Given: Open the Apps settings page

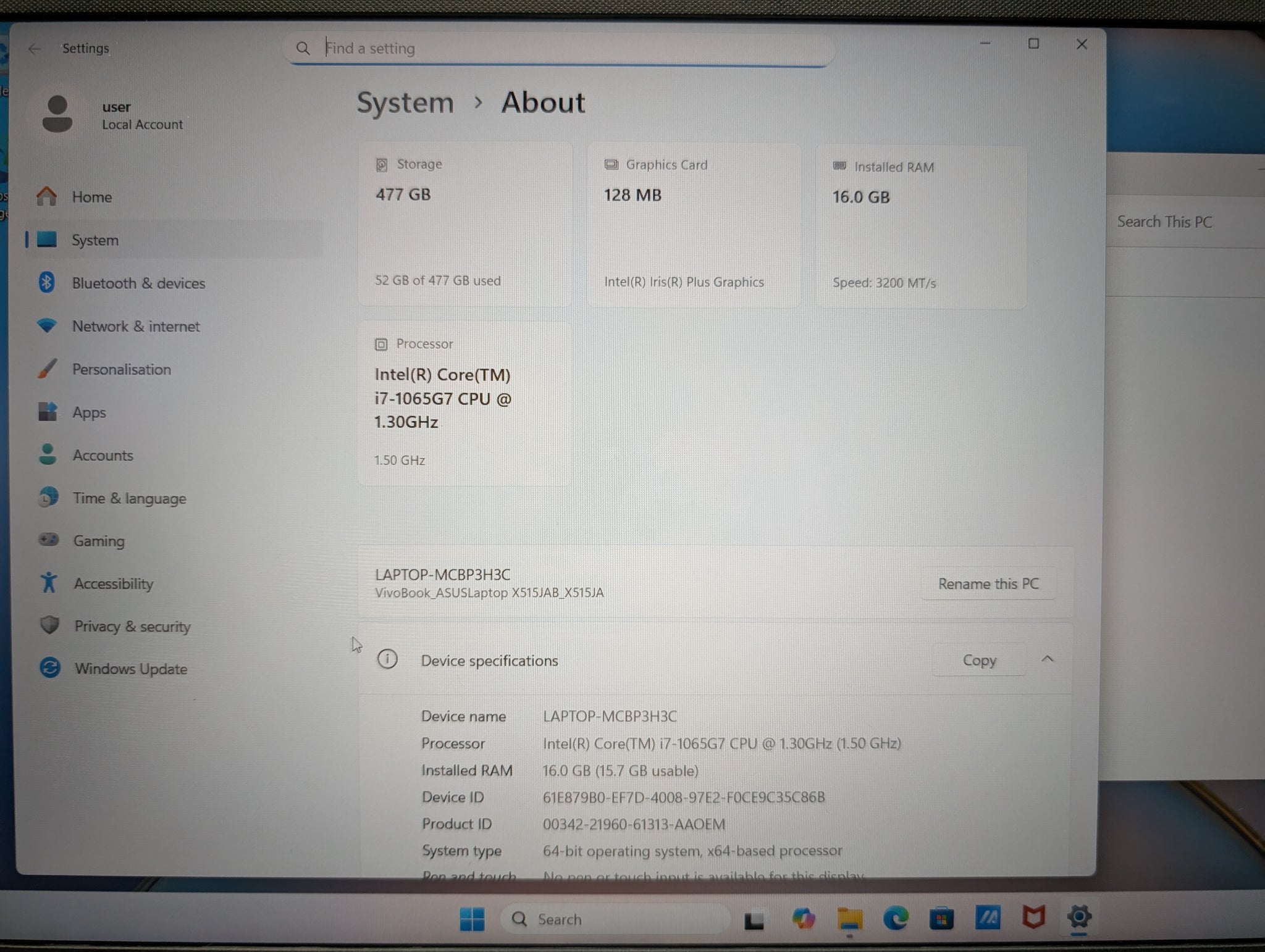Looking at the screenshot, I should 174,412.
